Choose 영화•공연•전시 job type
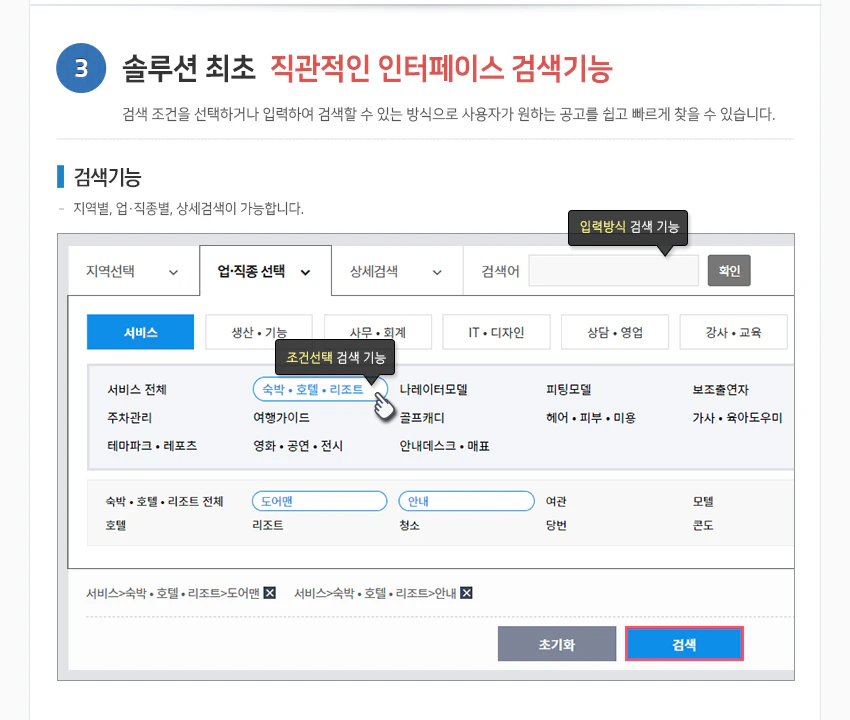 coord(298,446)
